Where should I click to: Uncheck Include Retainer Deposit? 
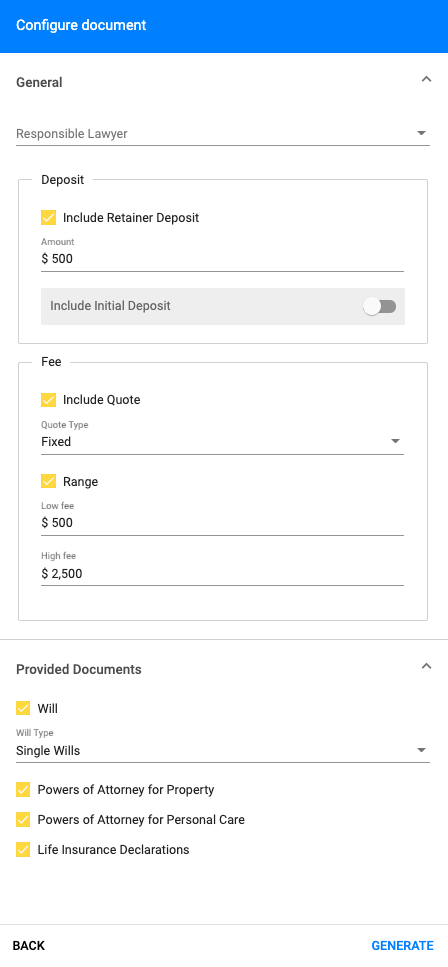tap(49, 218)
